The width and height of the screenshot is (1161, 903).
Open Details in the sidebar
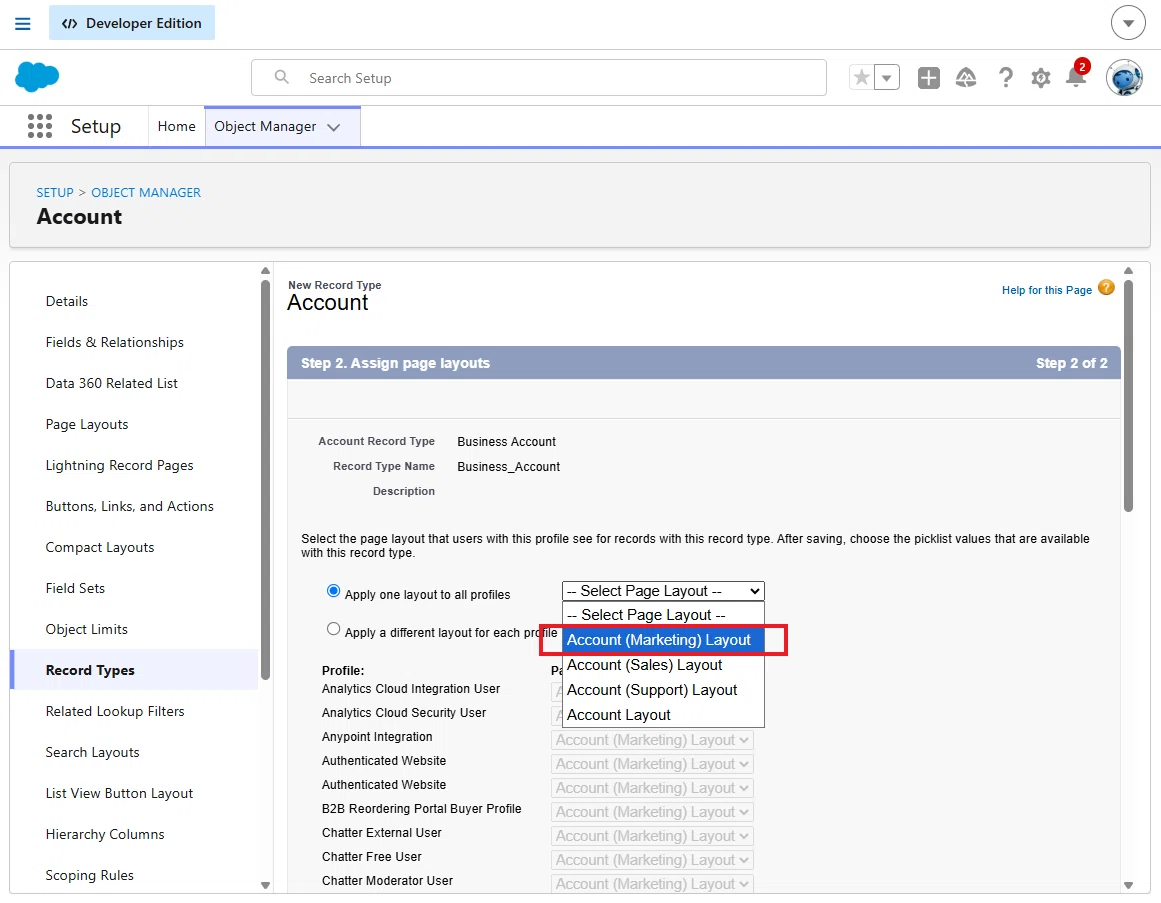coord(67,301)
